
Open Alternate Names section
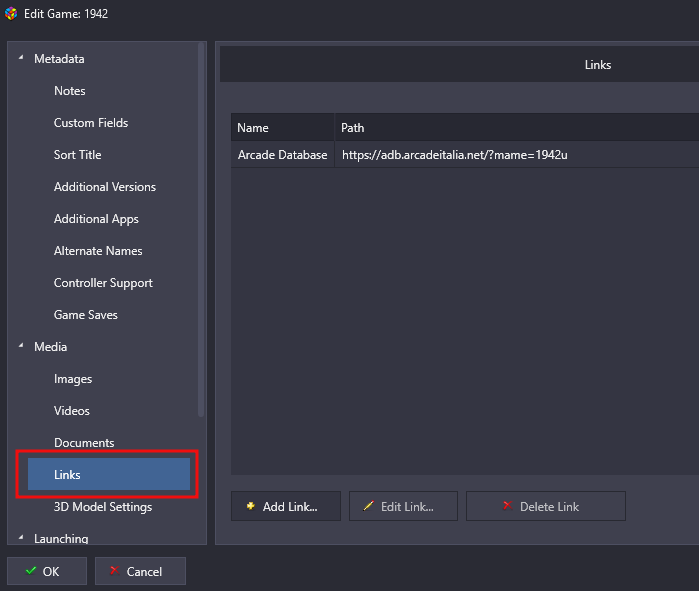pos(98,251)
